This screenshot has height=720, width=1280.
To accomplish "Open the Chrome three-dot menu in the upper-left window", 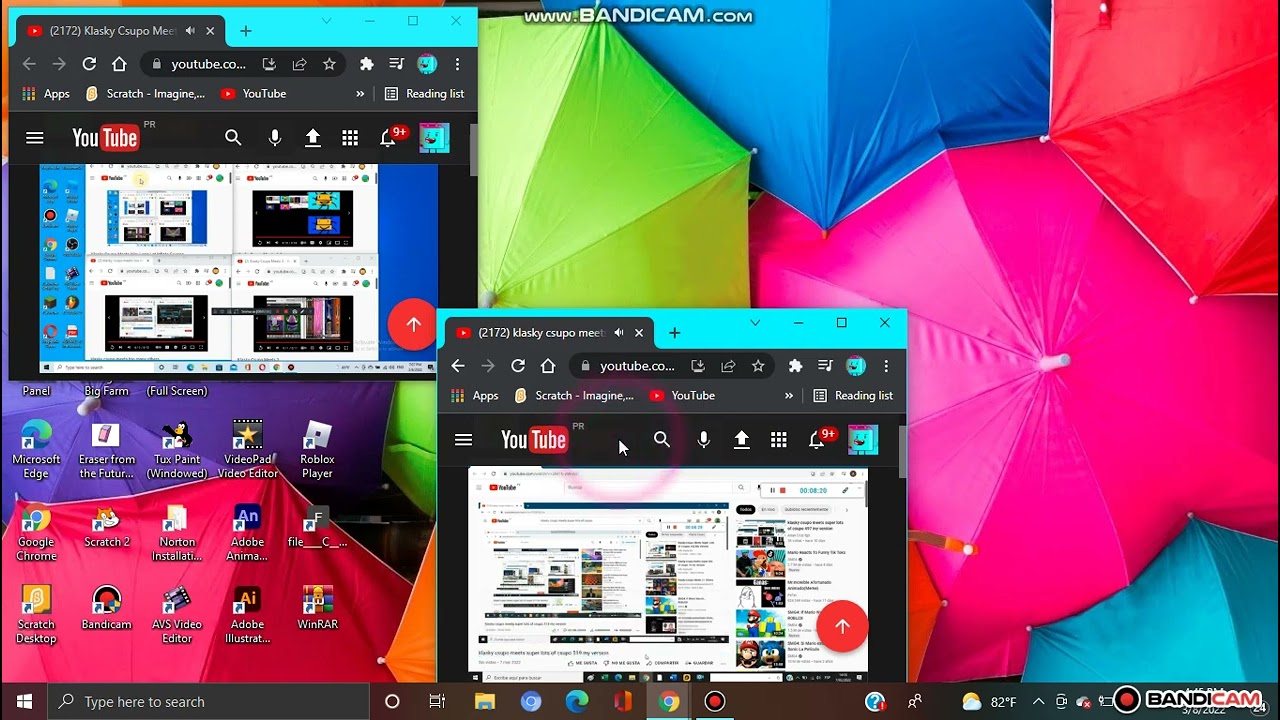I will [x=457, y=64].
